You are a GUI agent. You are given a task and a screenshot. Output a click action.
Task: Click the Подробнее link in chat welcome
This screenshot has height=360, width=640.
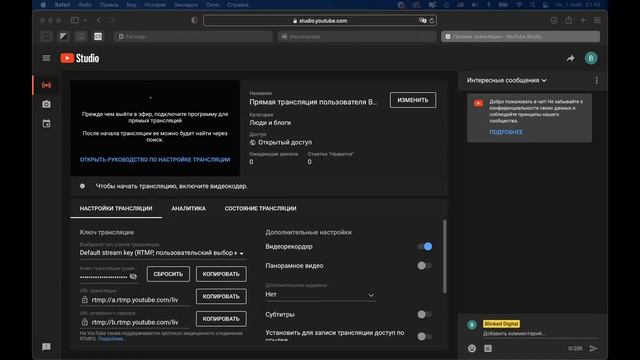[506, 132]
